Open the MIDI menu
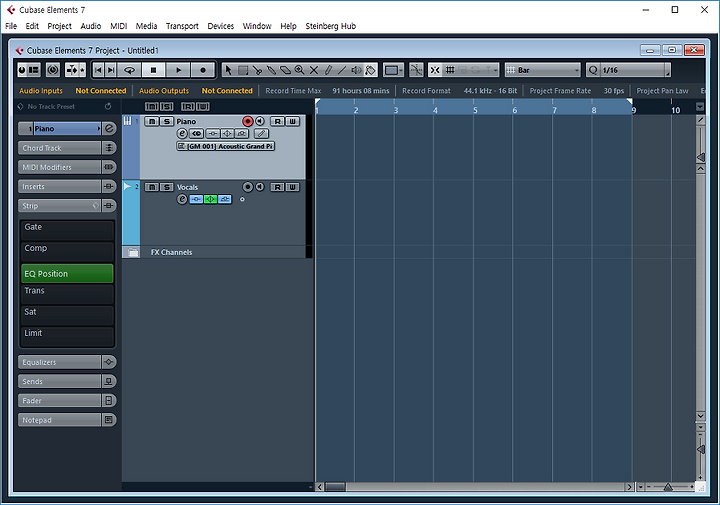This screenshot has width=720, height=505. [118, 26]
